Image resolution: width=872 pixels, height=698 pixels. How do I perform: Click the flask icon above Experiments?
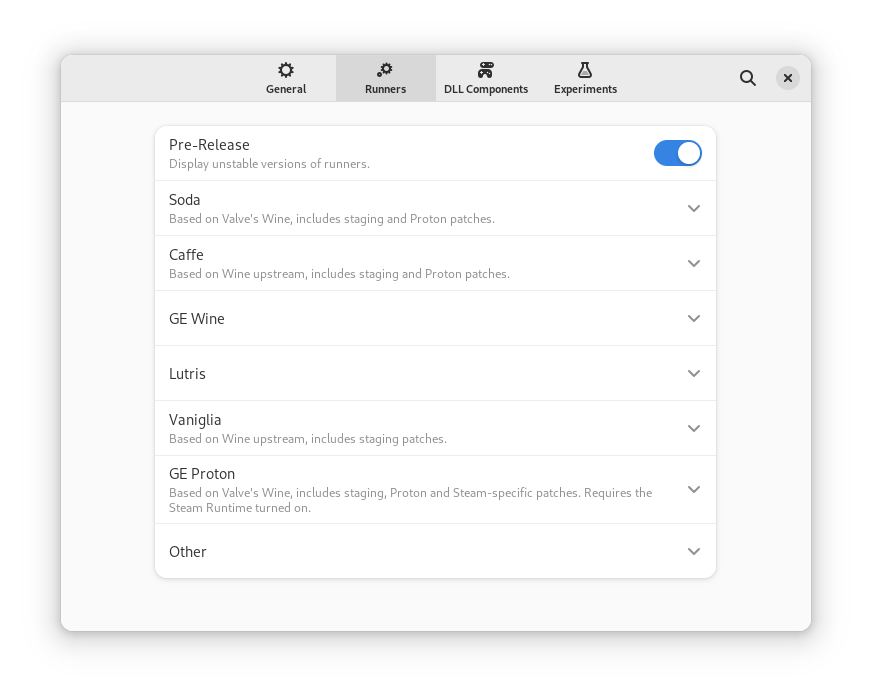[585, 70]
